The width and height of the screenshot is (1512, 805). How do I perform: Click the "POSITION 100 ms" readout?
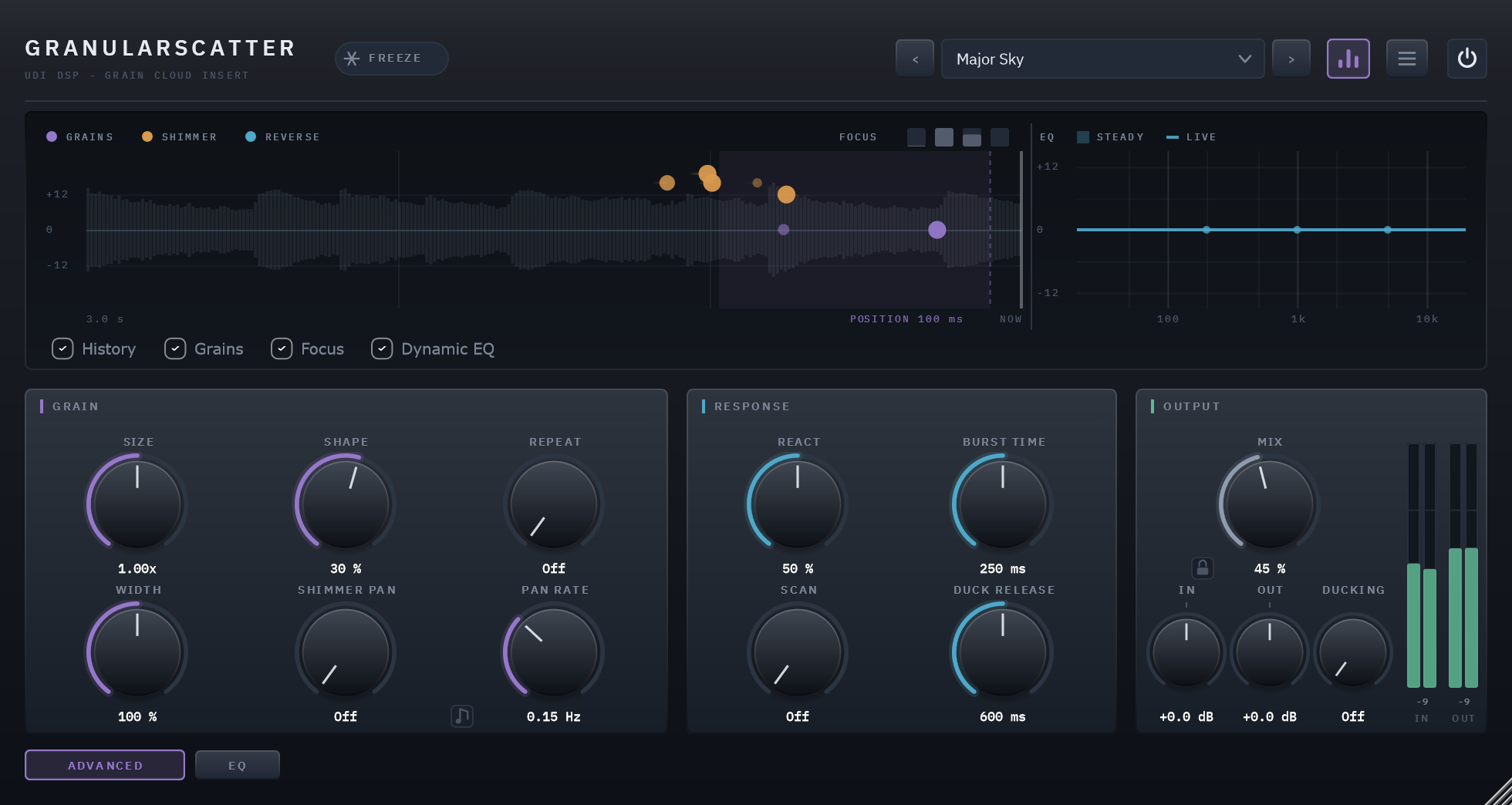(x=906, y=319)
